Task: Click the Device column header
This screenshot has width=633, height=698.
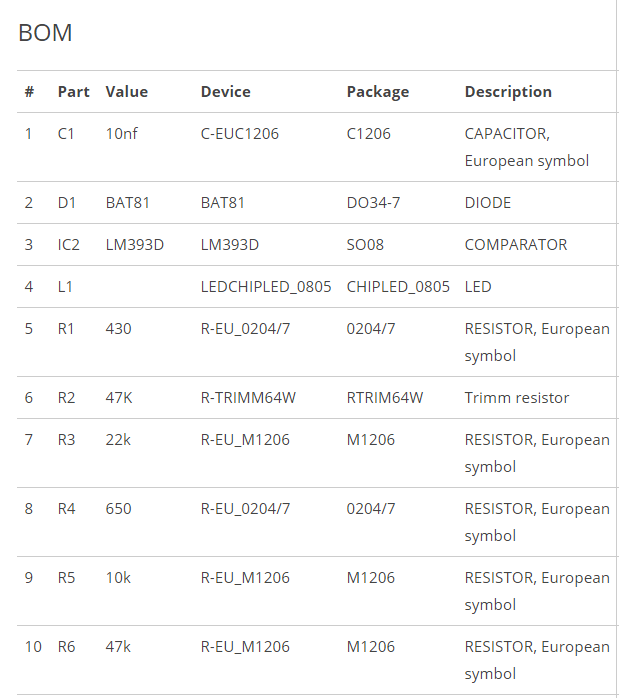Action: pos(225,92)
